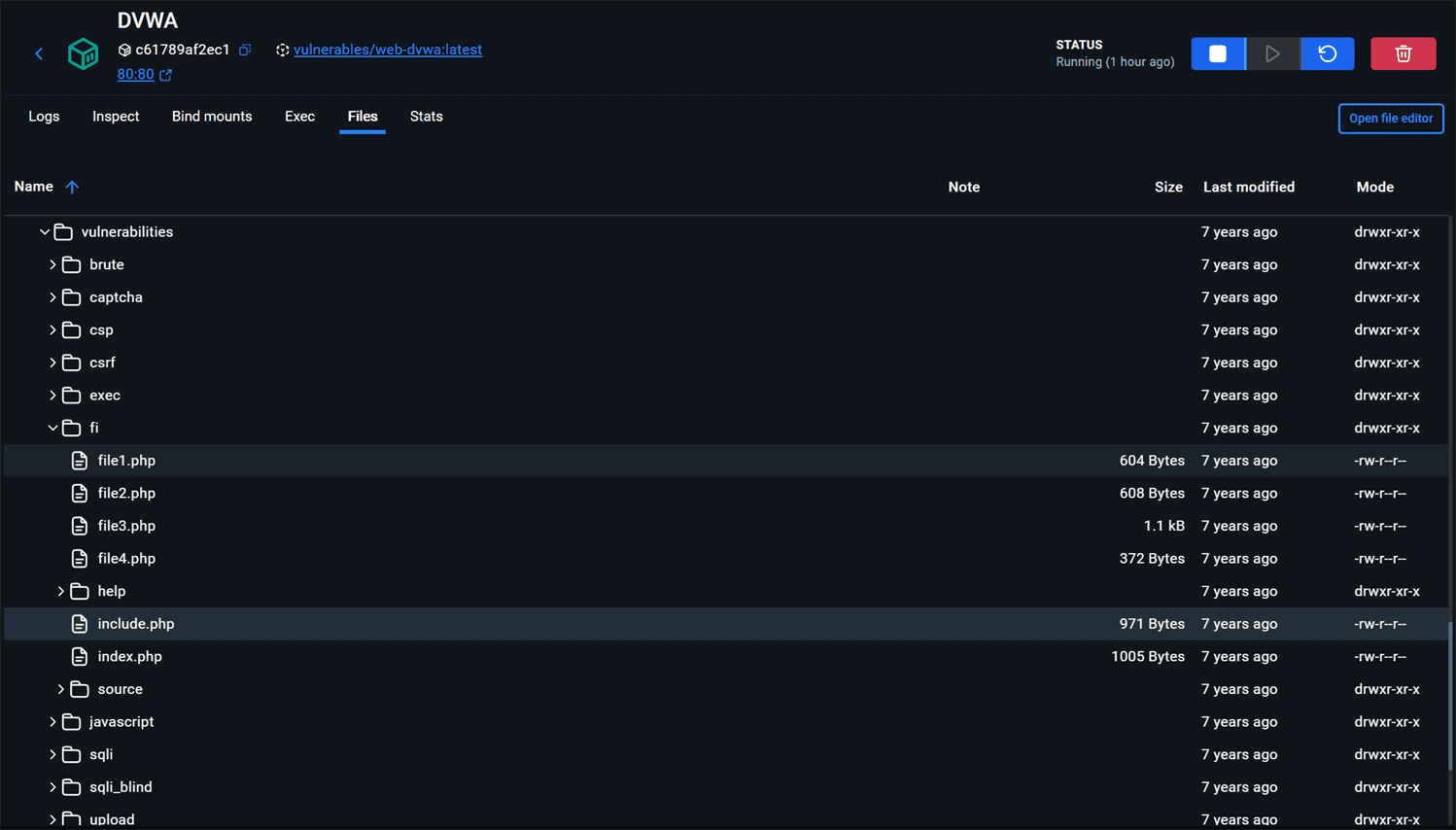1456x830 pixels.
Task: Open the 80:80 port link
Action: [135, 74]
